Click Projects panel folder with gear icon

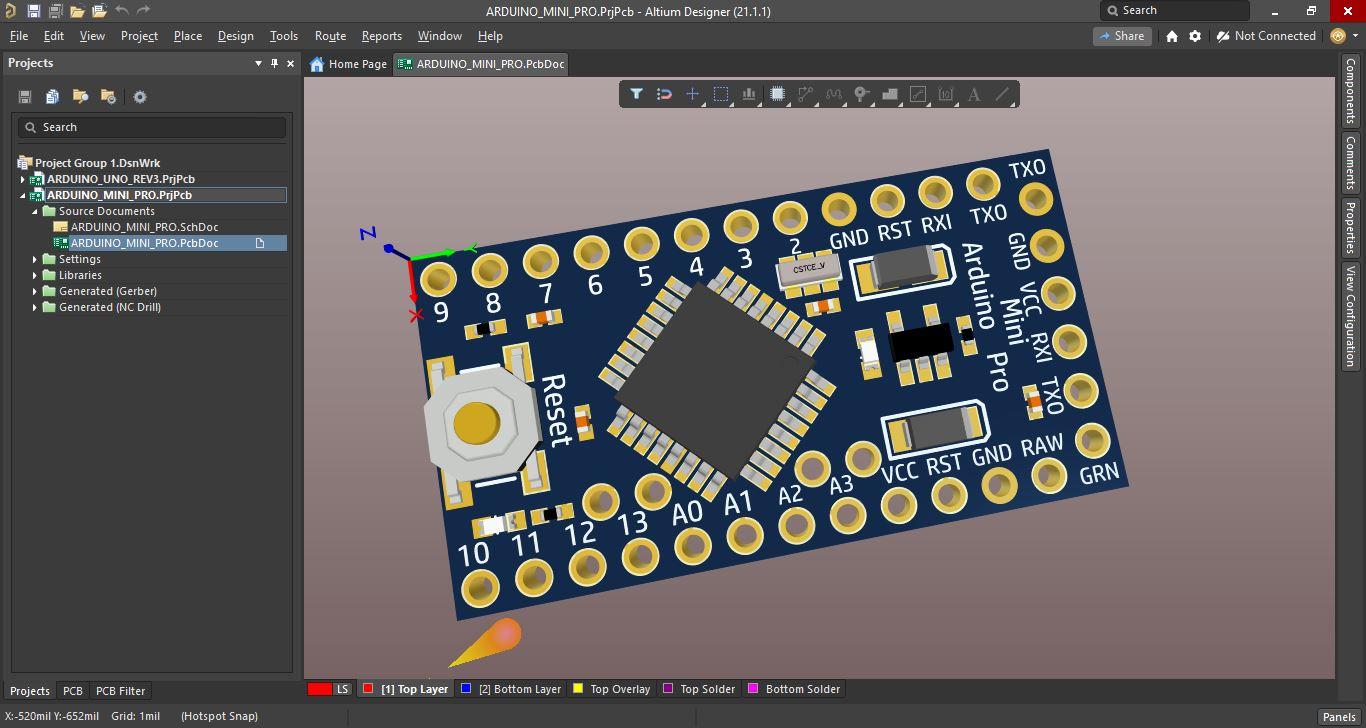coord(108,97)
